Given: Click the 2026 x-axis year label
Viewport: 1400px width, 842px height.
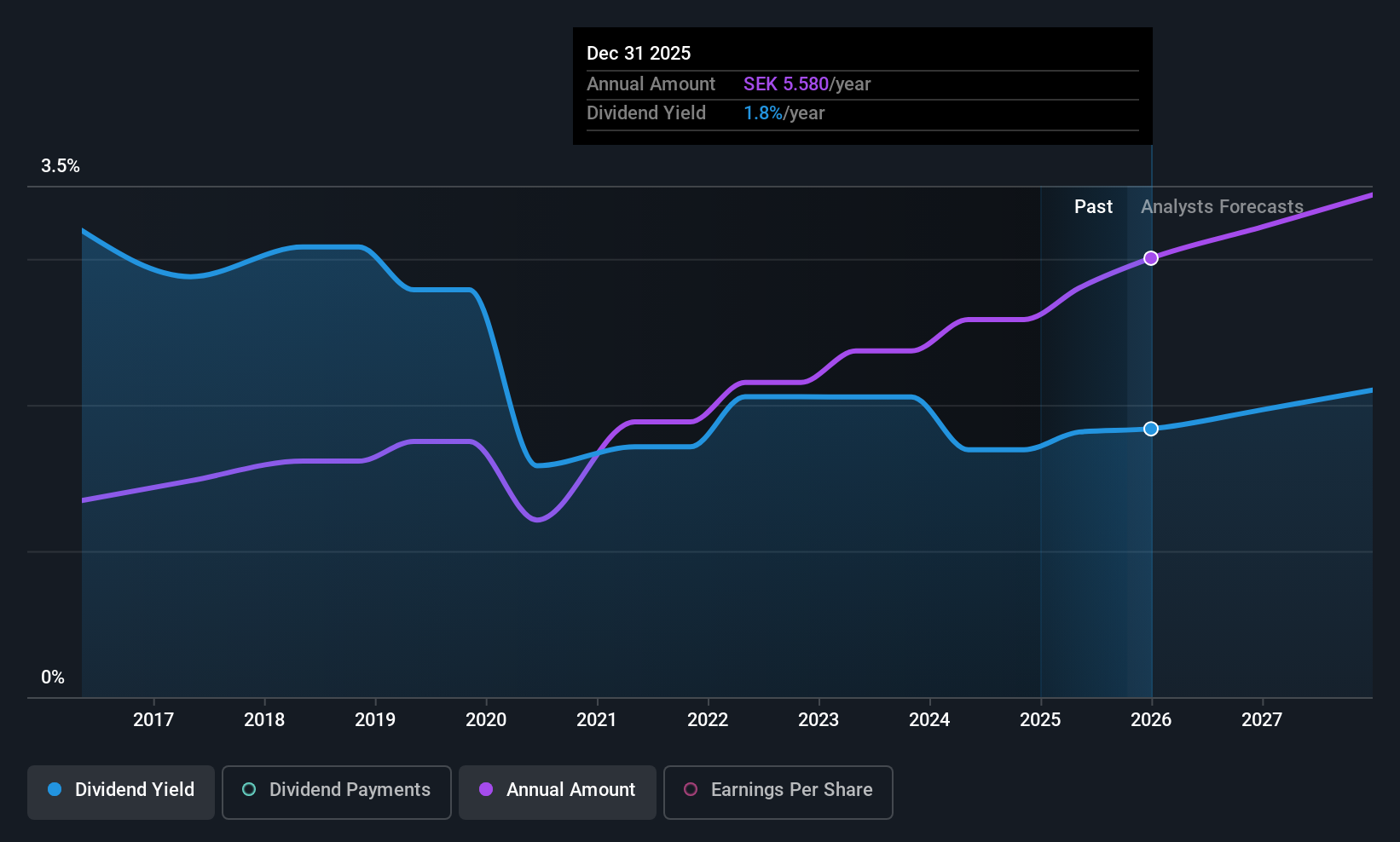Looking at the screenshot, I should point(1151,719).
